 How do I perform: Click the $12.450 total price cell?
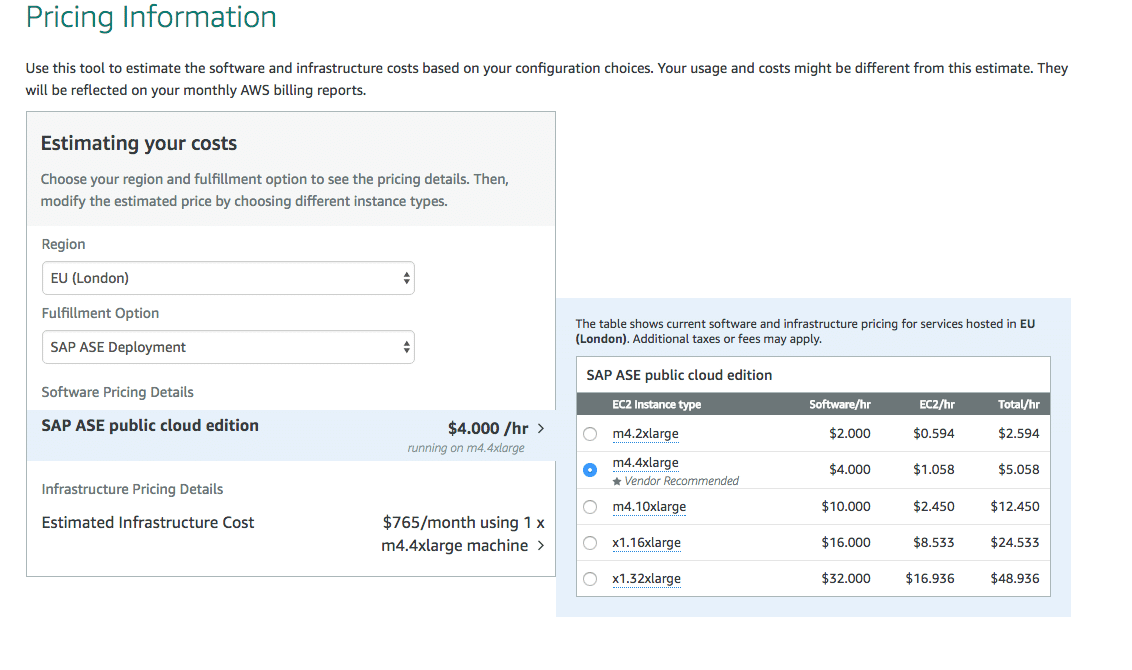[1015, 506]
